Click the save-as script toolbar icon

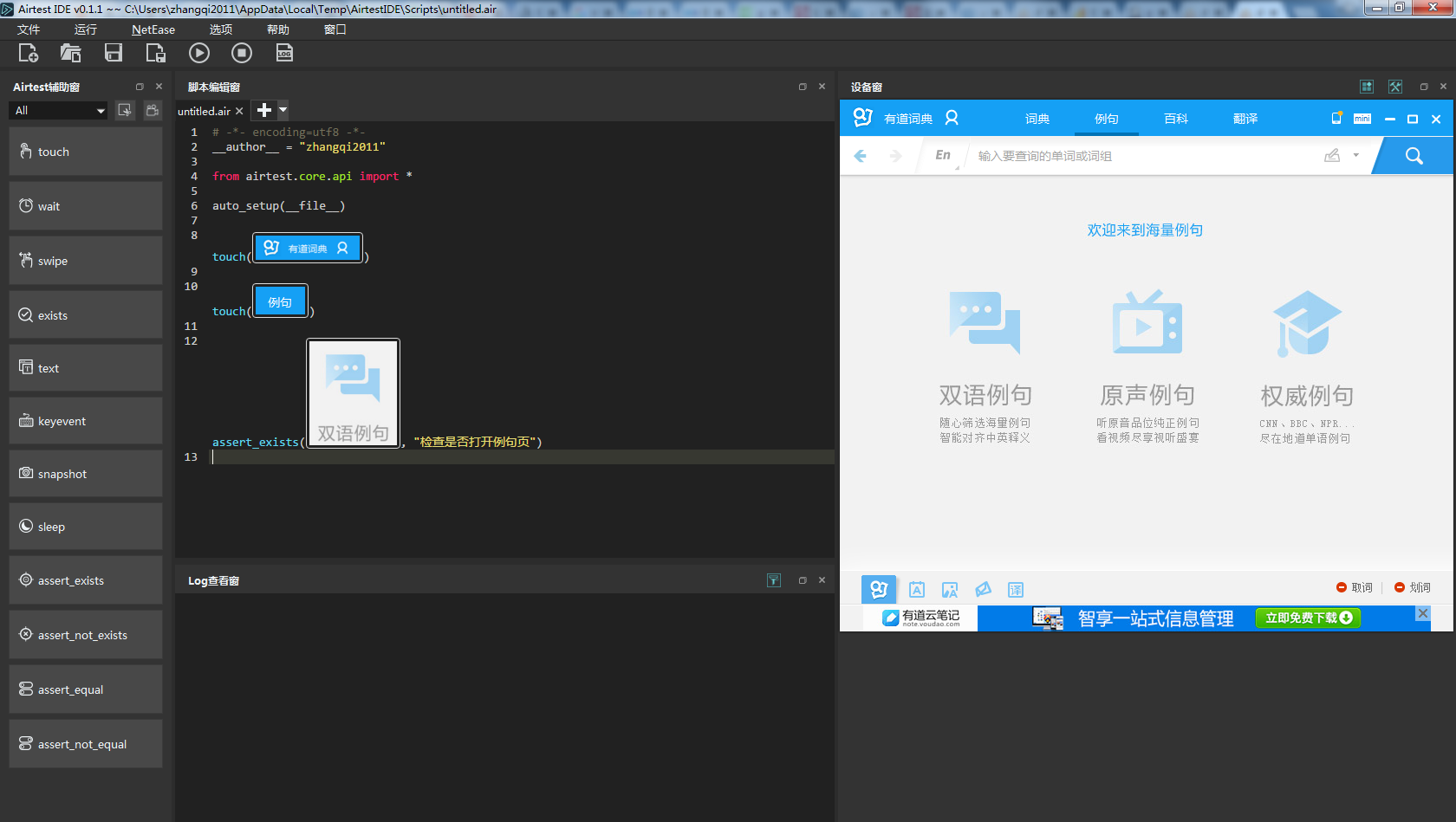point(156,53)
